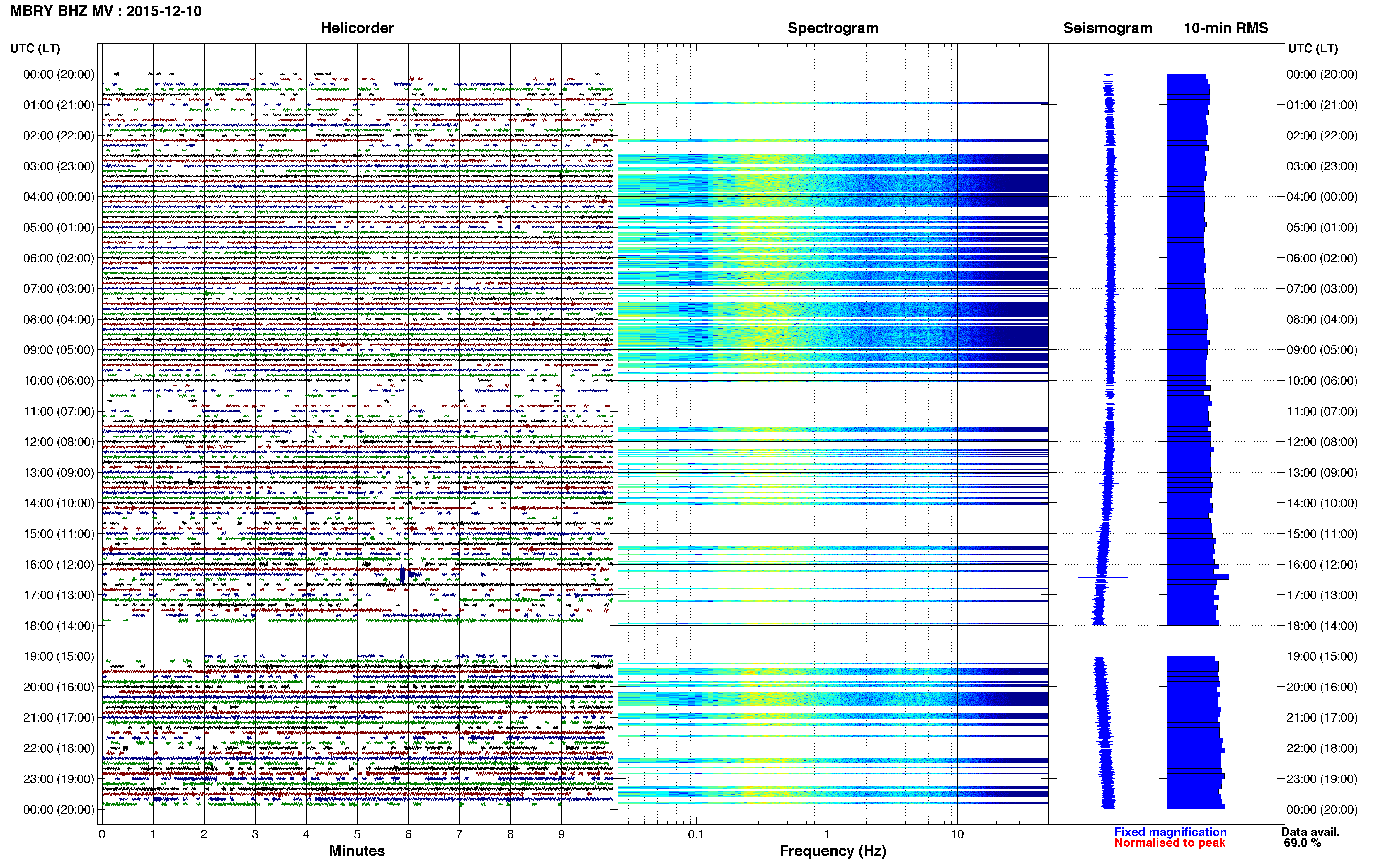Click the '69.0 %' data availability value
The width and height of the screenshot is (1389, 868).
coord(1302,843)
